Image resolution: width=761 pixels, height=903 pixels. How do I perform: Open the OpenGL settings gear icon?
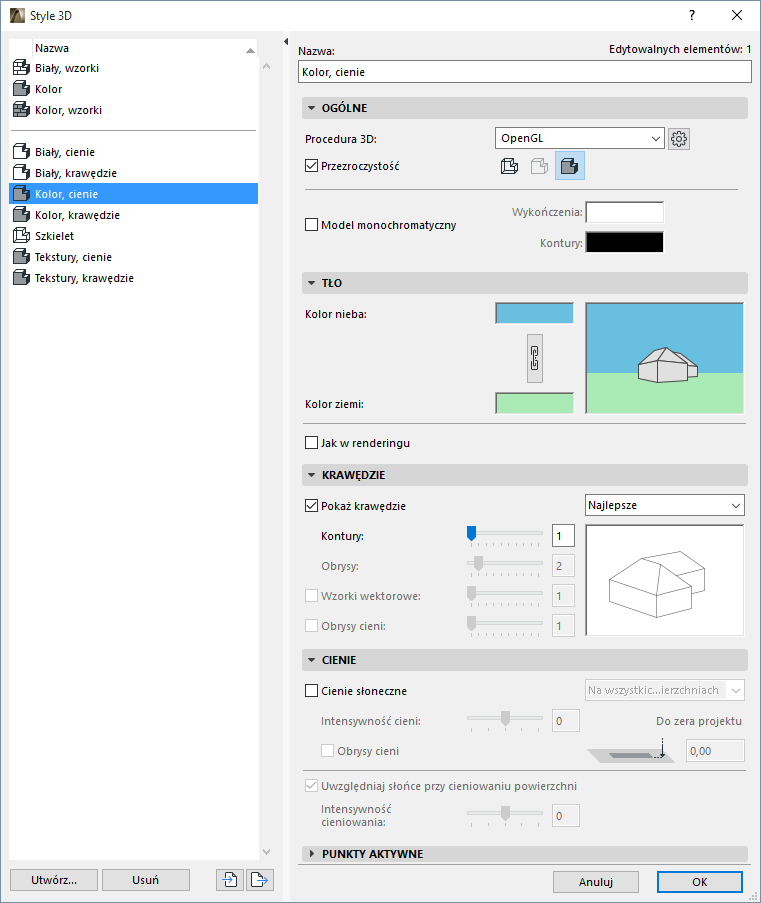coord(679,139)
